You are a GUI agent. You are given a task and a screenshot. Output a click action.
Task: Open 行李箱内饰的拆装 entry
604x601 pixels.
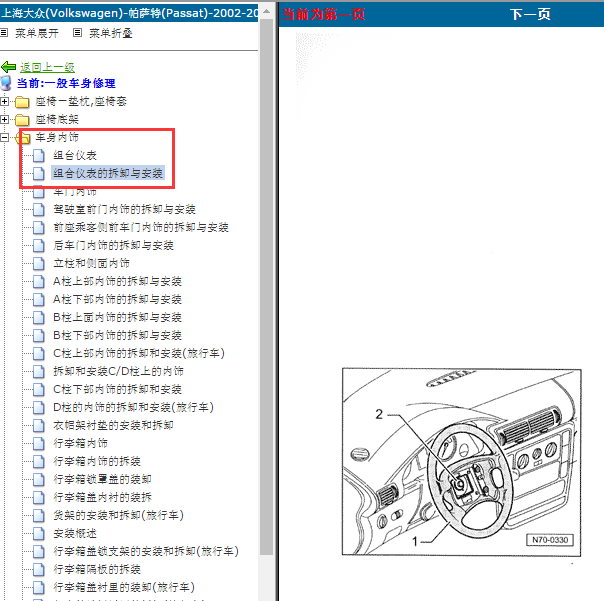97,461
